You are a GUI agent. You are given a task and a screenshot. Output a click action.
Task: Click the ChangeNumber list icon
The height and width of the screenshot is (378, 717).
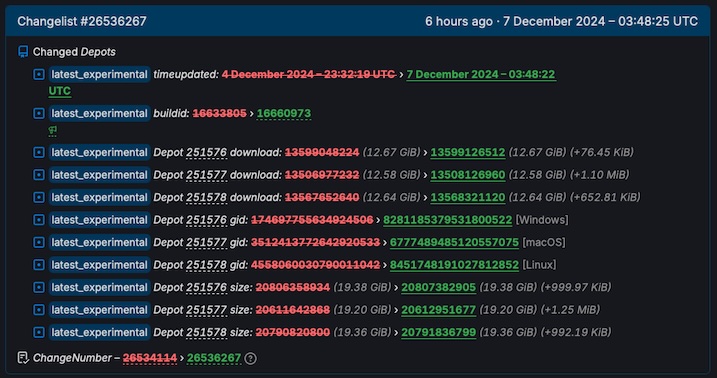pos(23,357)
